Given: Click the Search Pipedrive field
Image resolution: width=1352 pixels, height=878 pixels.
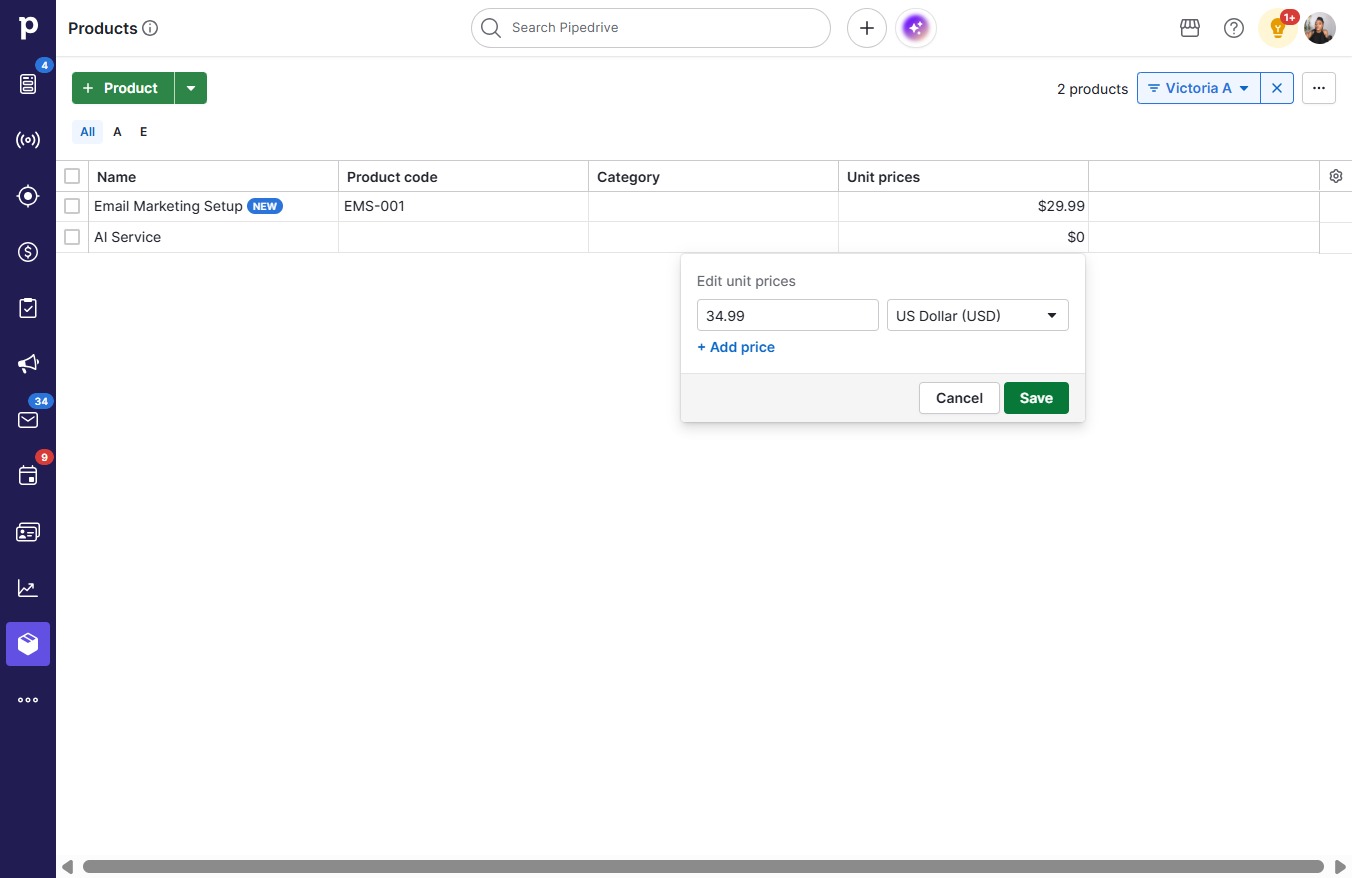Looking at the screenshot, I should [651, 28].
